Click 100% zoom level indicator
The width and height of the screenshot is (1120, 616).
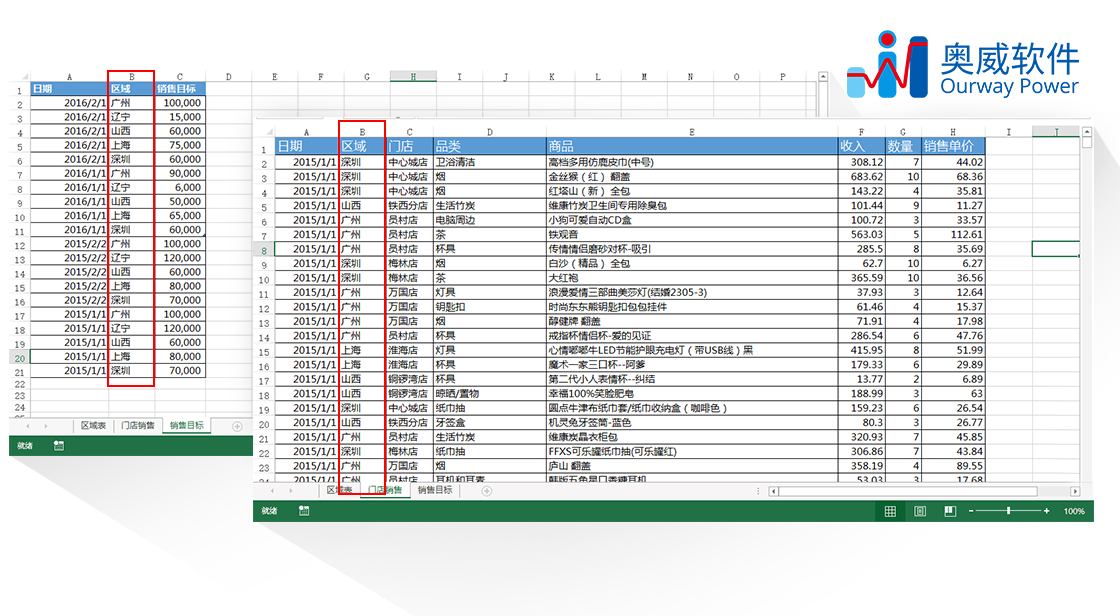1074,511
